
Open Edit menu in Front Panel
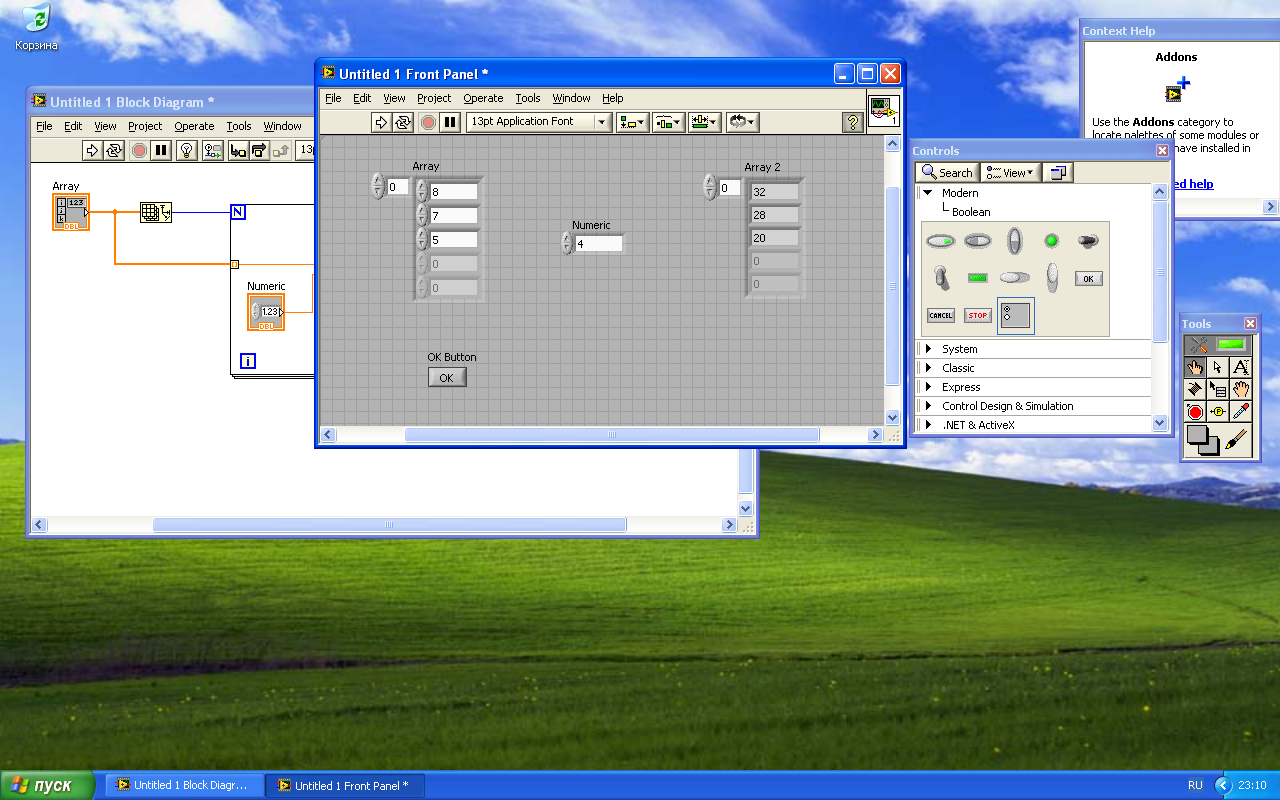pos(362,98)
